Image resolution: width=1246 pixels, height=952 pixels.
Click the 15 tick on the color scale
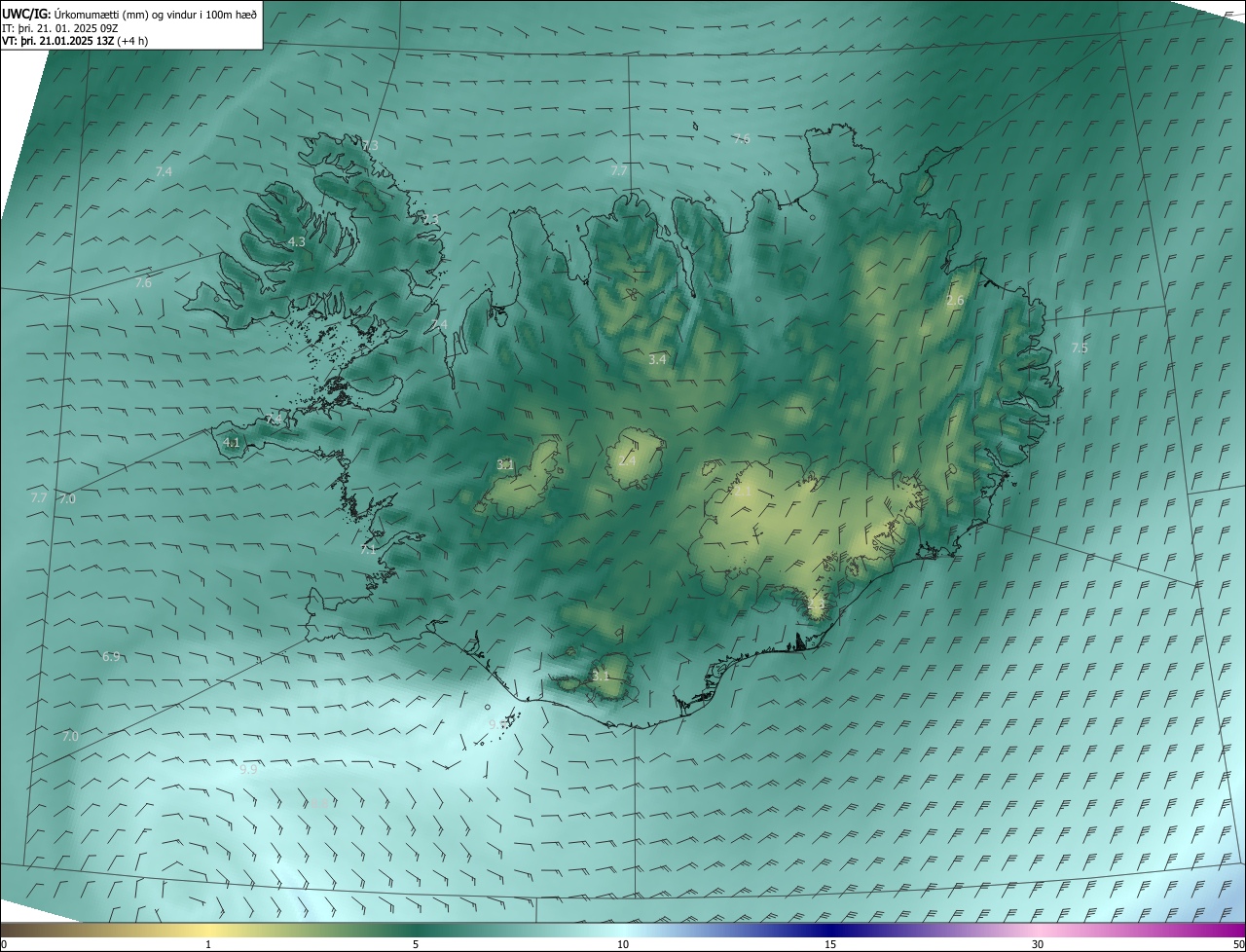(830, 944)
